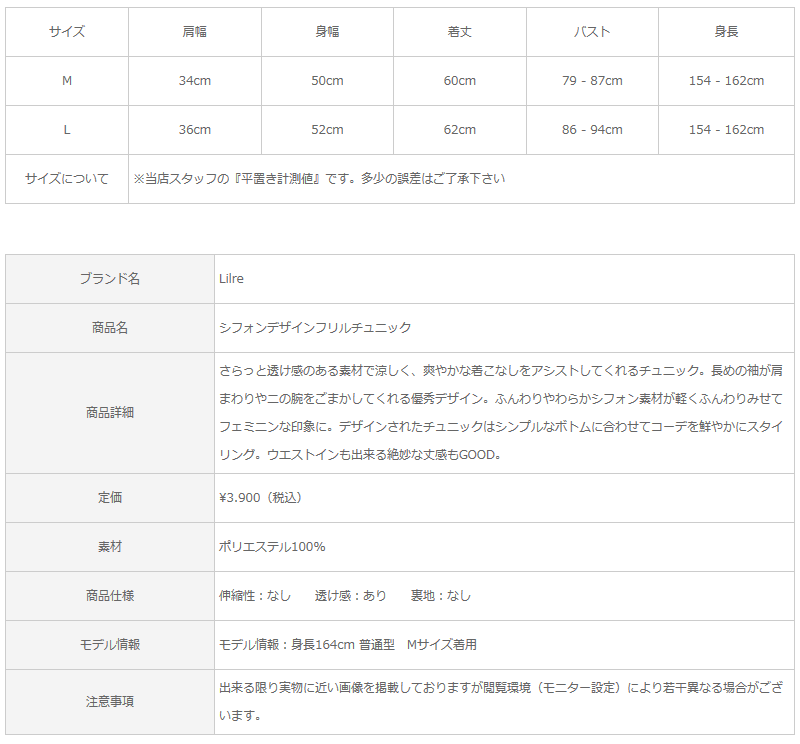Click the ¥3.900 (税込) price text
This screenshot has height=744, width=800.
[x=260, y=497]
